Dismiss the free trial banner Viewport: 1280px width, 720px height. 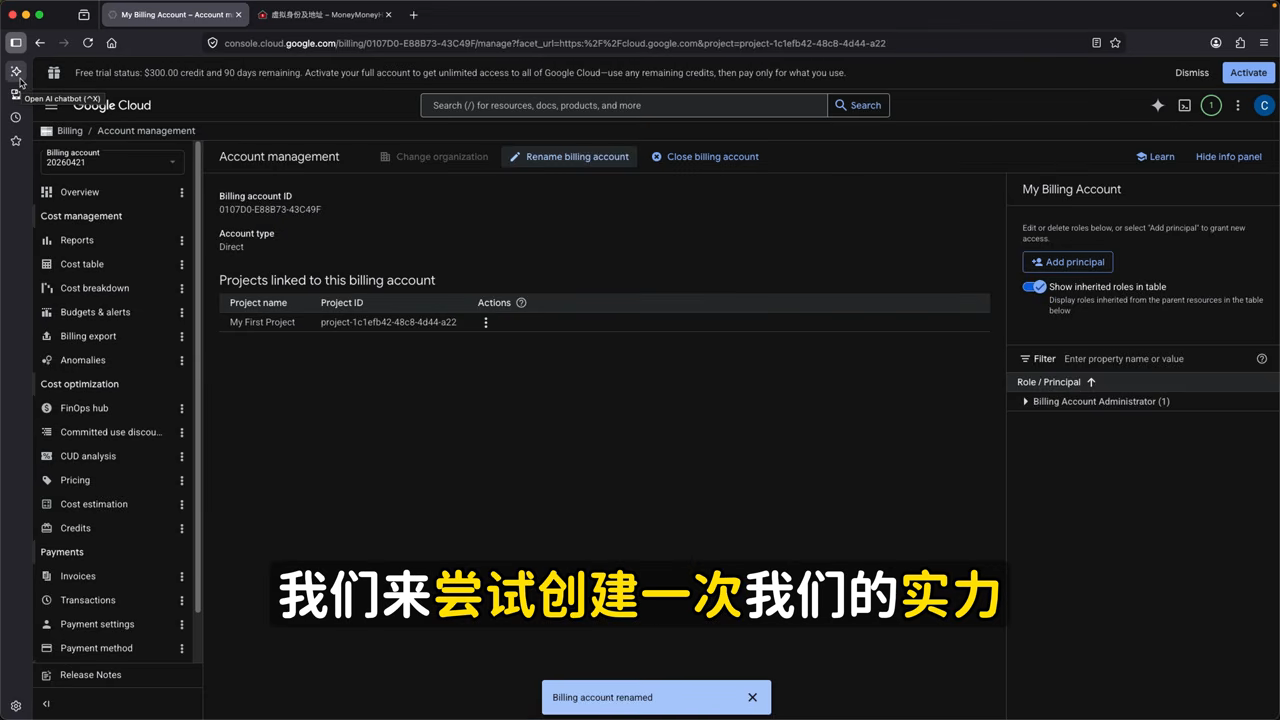tap(1192, 73)
